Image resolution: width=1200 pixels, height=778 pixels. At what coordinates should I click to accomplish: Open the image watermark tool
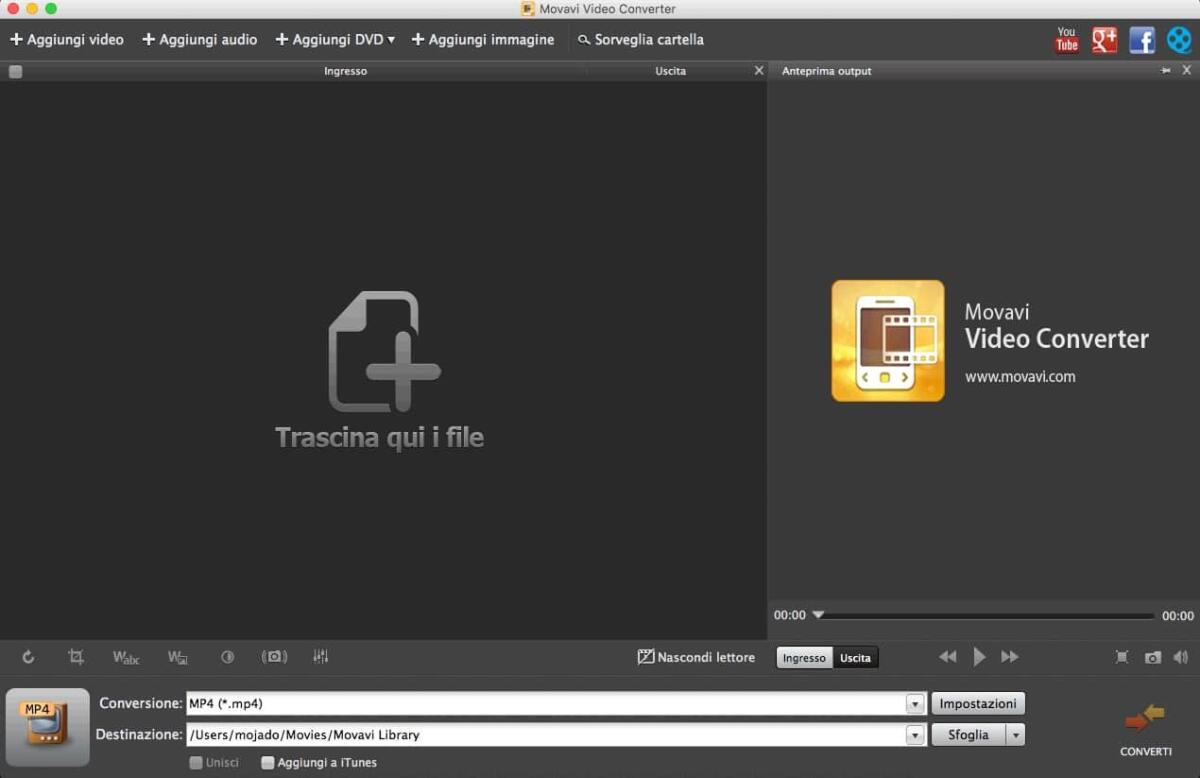point(177,657)
